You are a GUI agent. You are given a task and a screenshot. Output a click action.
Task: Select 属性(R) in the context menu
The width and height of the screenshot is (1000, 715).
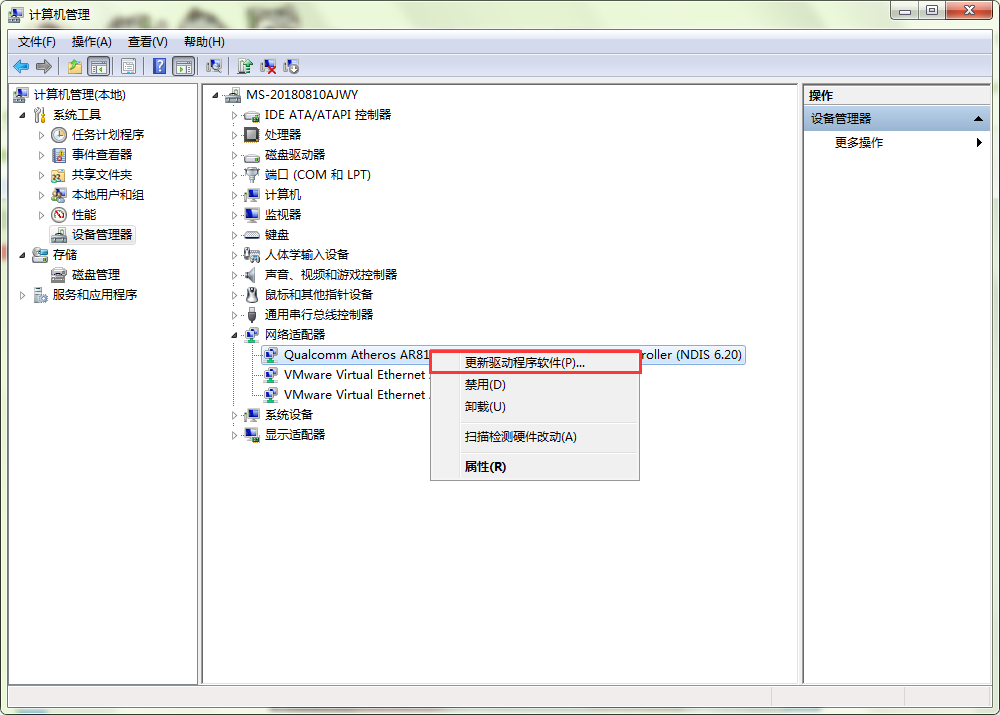click(x=485, y=466)
